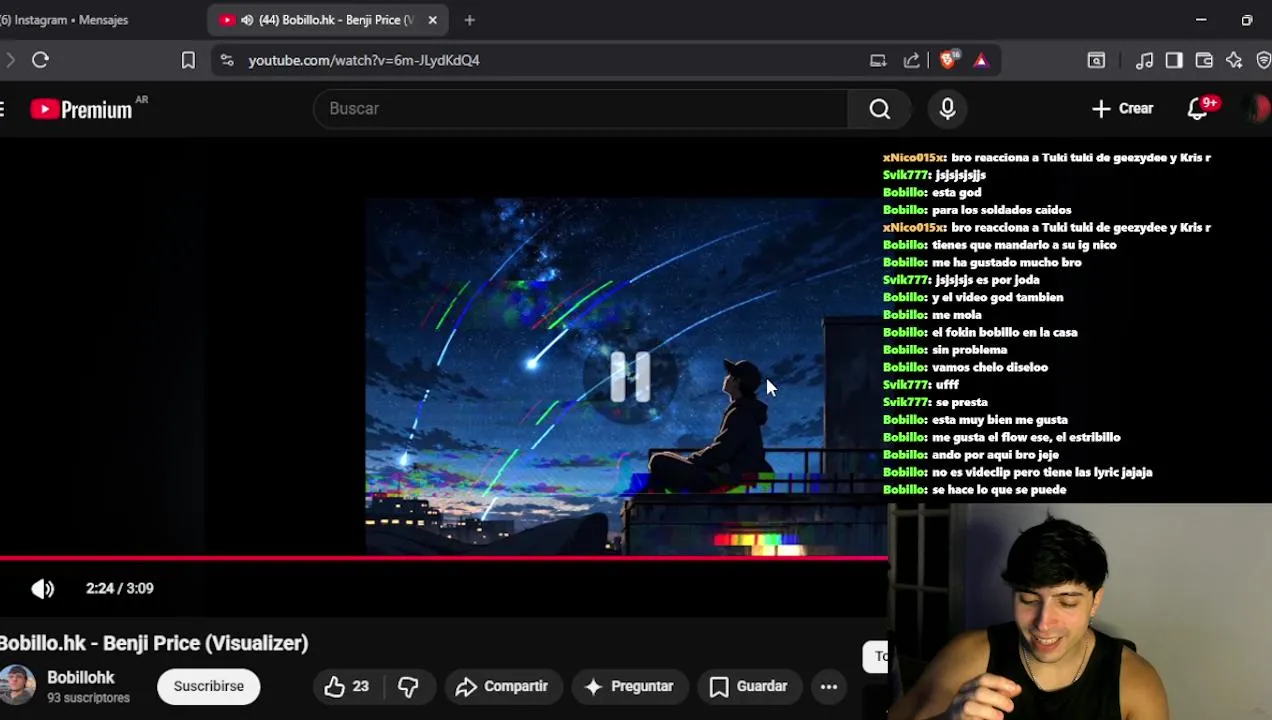Image resolution: width=1272 pixels, height=720 pixels.
Task: Click the install app icon in address bar
Action: pos(878,60)
